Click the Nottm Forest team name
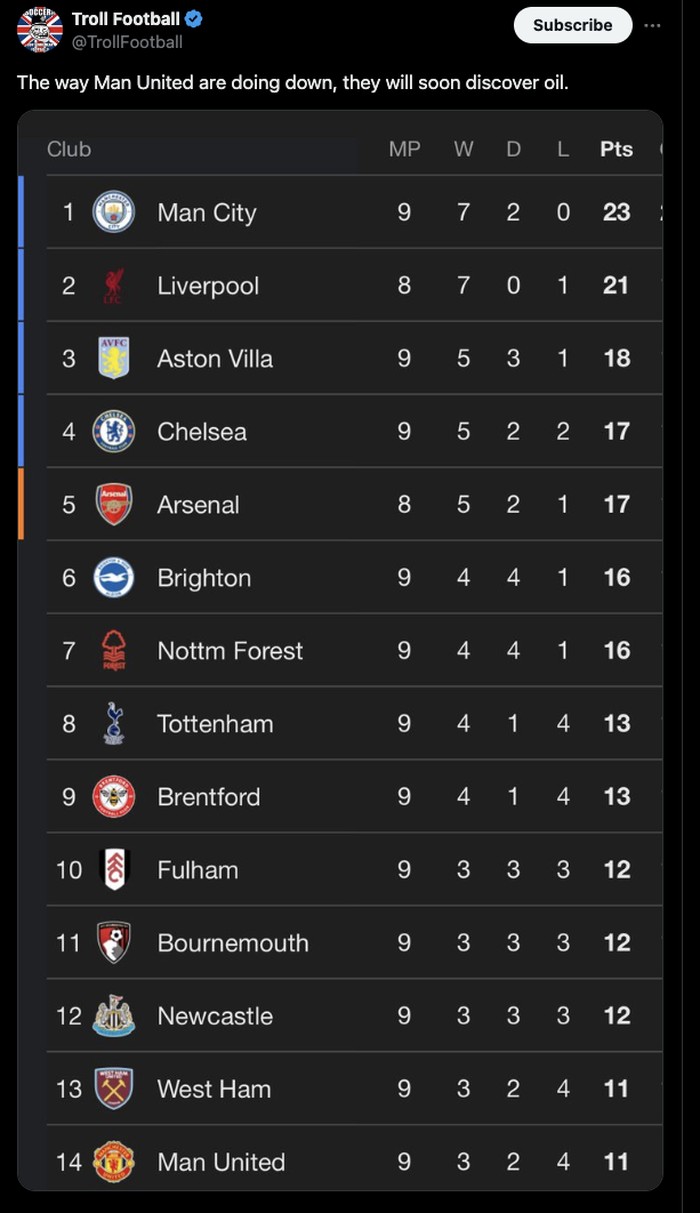The width and height of the screenshot is (700, 1213). [x=230, y=651]
